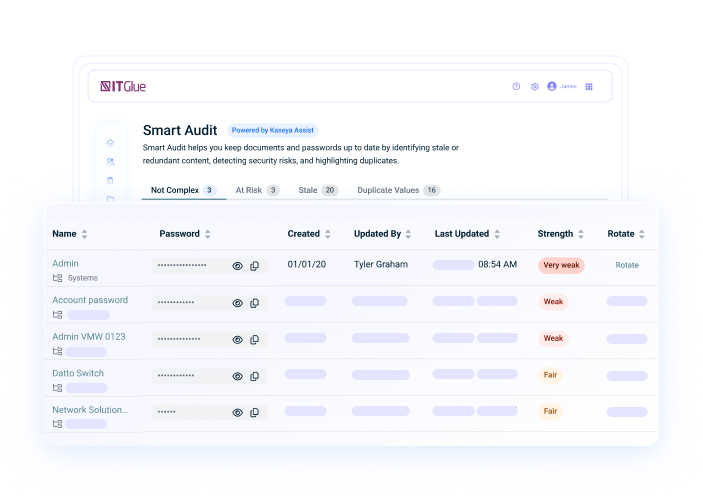The width and height of the screenshot is (703, 499).
Task: Click the hierarchy icon under Network Solution
Action: point(57,424)
